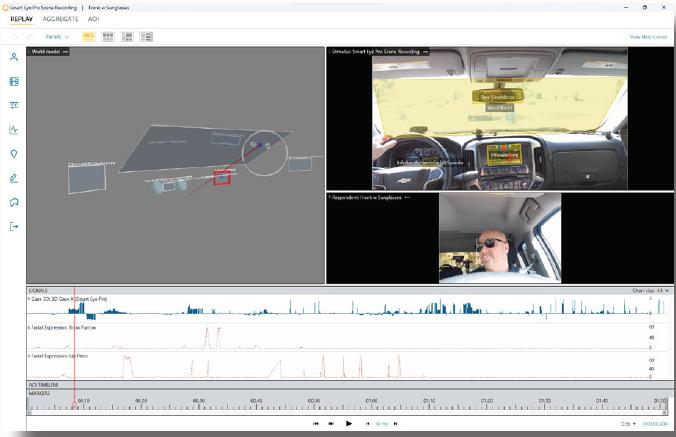The width and height of the screenshot is (676, 437).
Task: Click the horizontal scrollbar below the timeline
Action: coord(347,413)
